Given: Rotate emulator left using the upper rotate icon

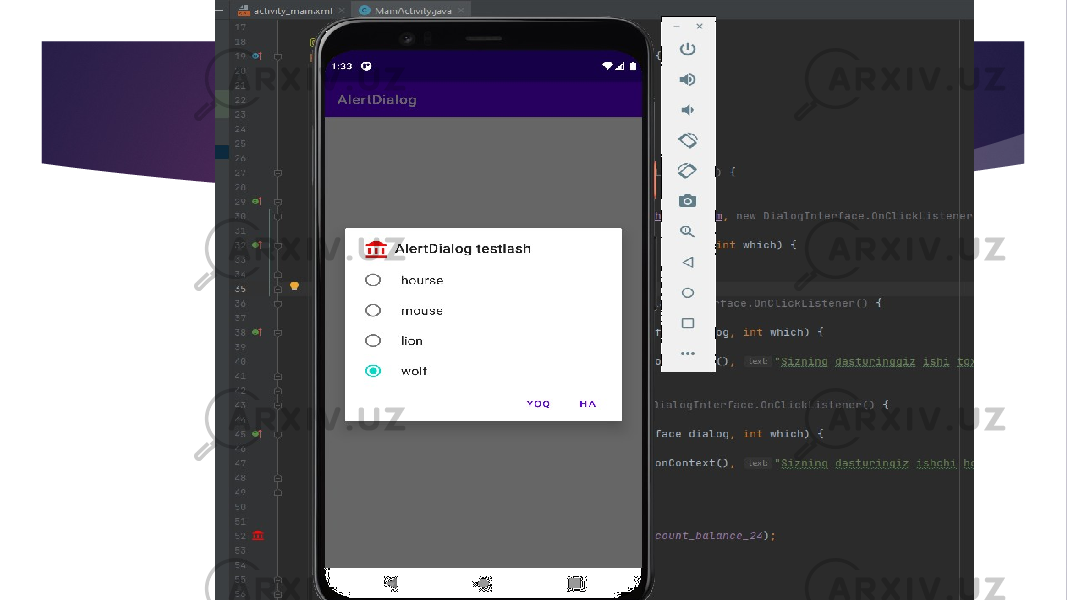Looking at the screenshot, I should coord(687,140).
